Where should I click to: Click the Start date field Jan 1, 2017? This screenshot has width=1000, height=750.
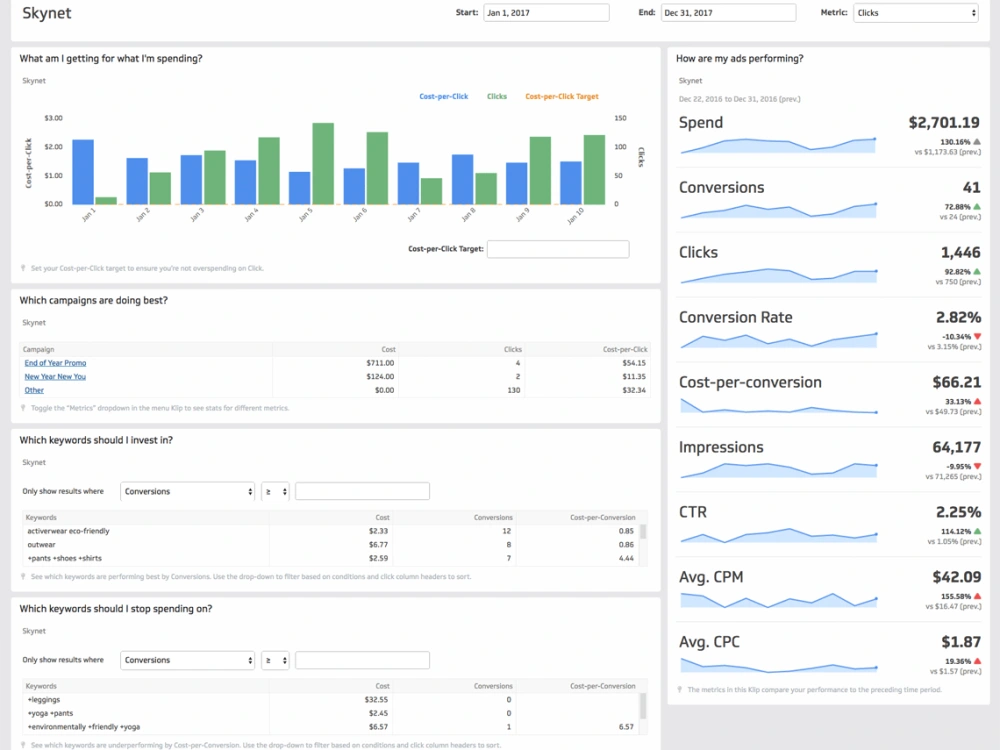point(546,13)
